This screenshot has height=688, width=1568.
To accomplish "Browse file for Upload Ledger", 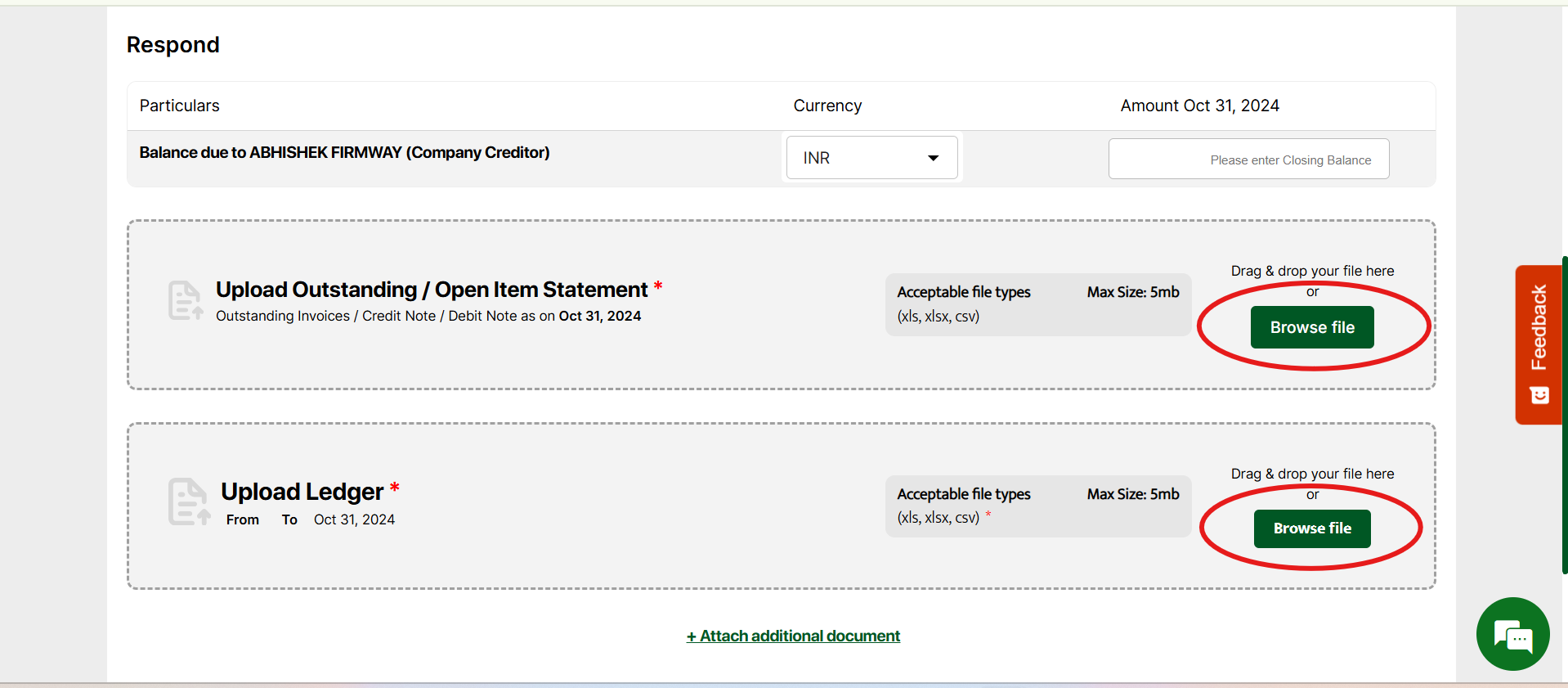I will [1311, 528].
